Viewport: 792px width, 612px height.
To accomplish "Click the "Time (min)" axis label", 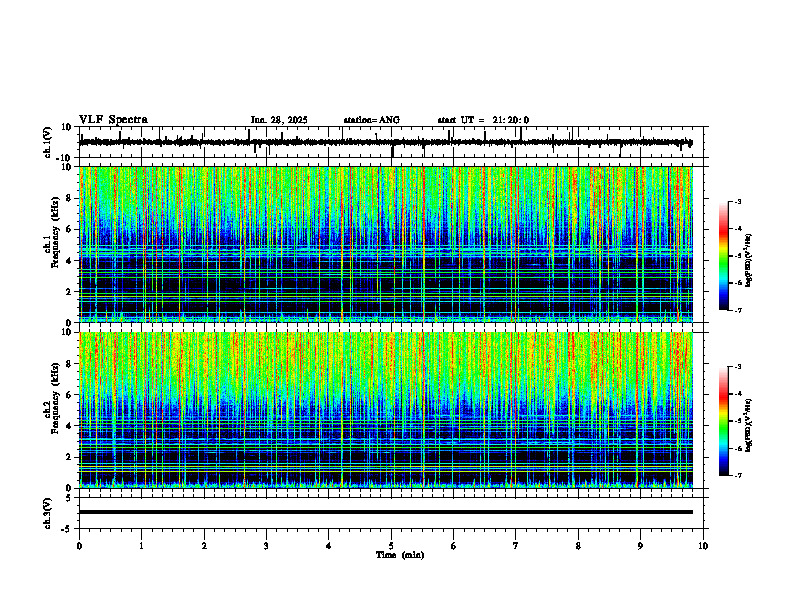I will click(400, 555).
